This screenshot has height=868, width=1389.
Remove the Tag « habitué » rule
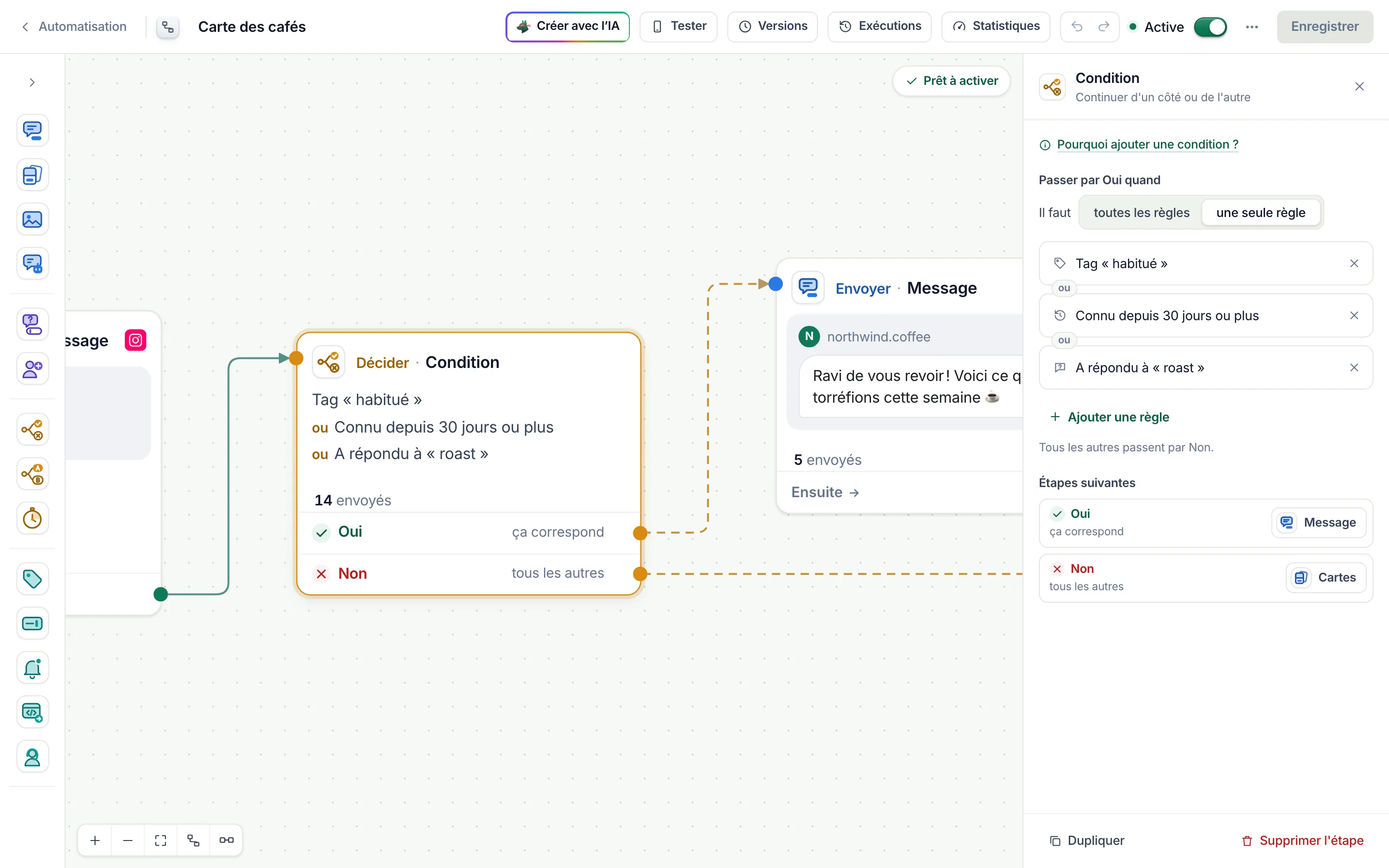pyautogui.click(x=1353, y=263)
